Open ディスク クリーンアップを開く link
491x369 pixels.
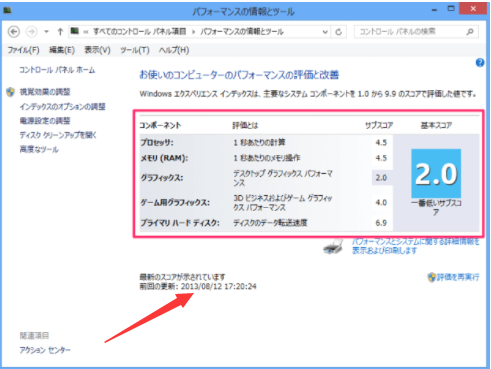coord(58,135)
